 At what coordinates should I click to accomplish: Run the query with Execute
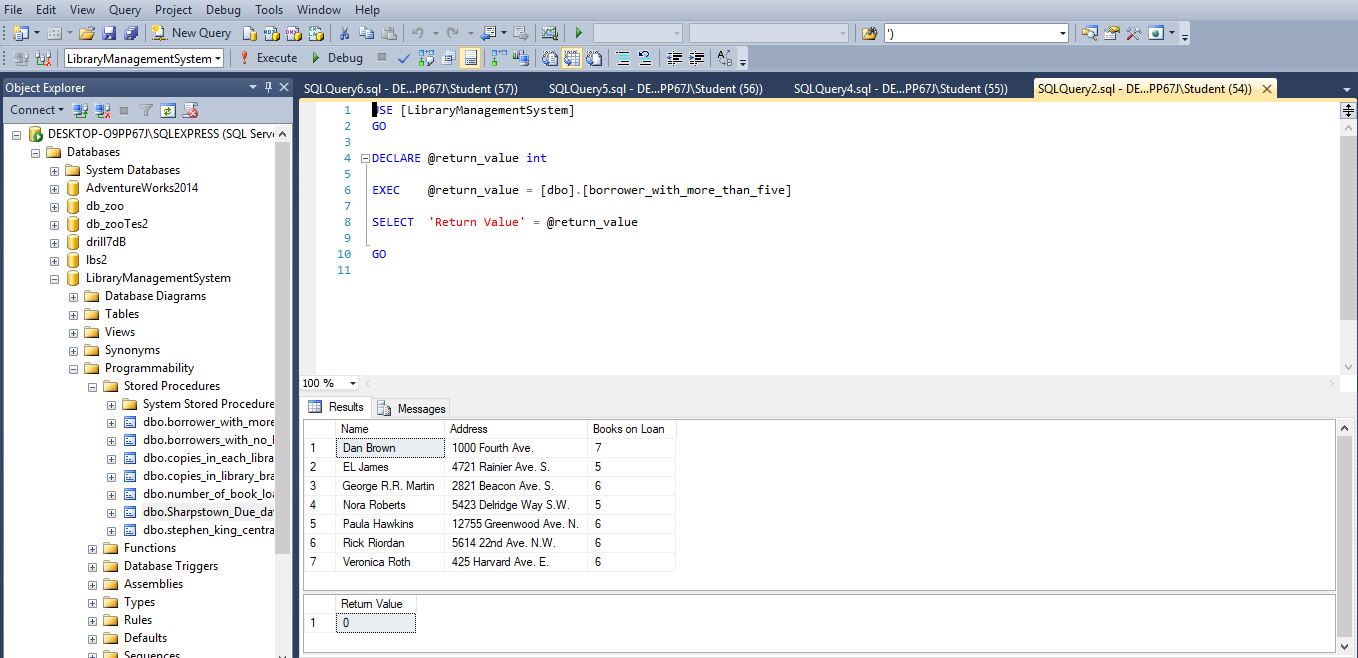[267, 58]
